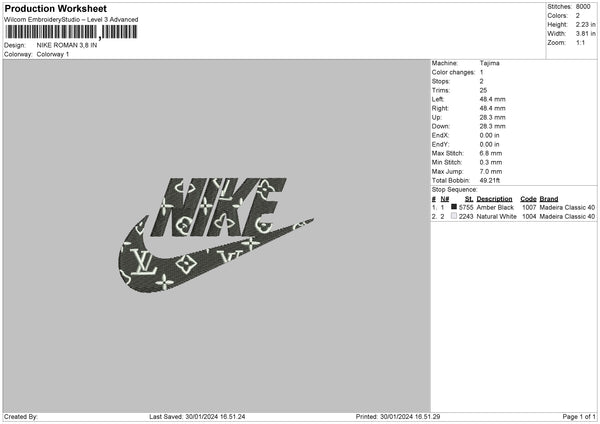
Task: Click the 'Colors:' label in the header
Action: pyautogui.click(x=558, y=16)
